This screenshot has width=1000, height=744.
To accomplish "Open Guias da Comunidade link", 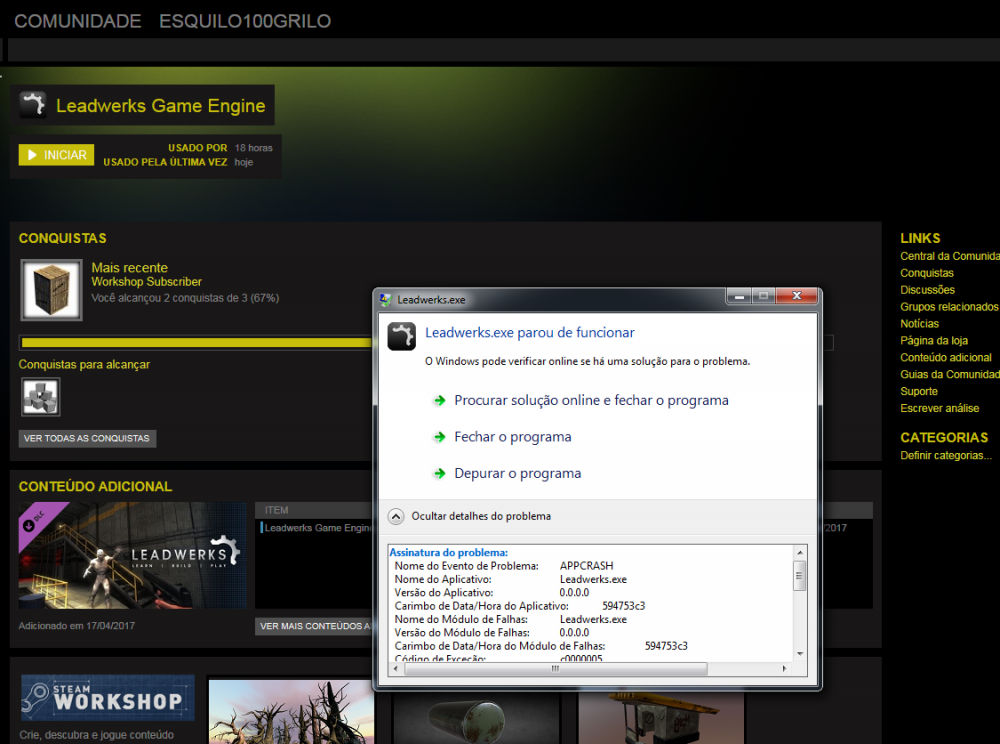I will (x=950, y=374).
